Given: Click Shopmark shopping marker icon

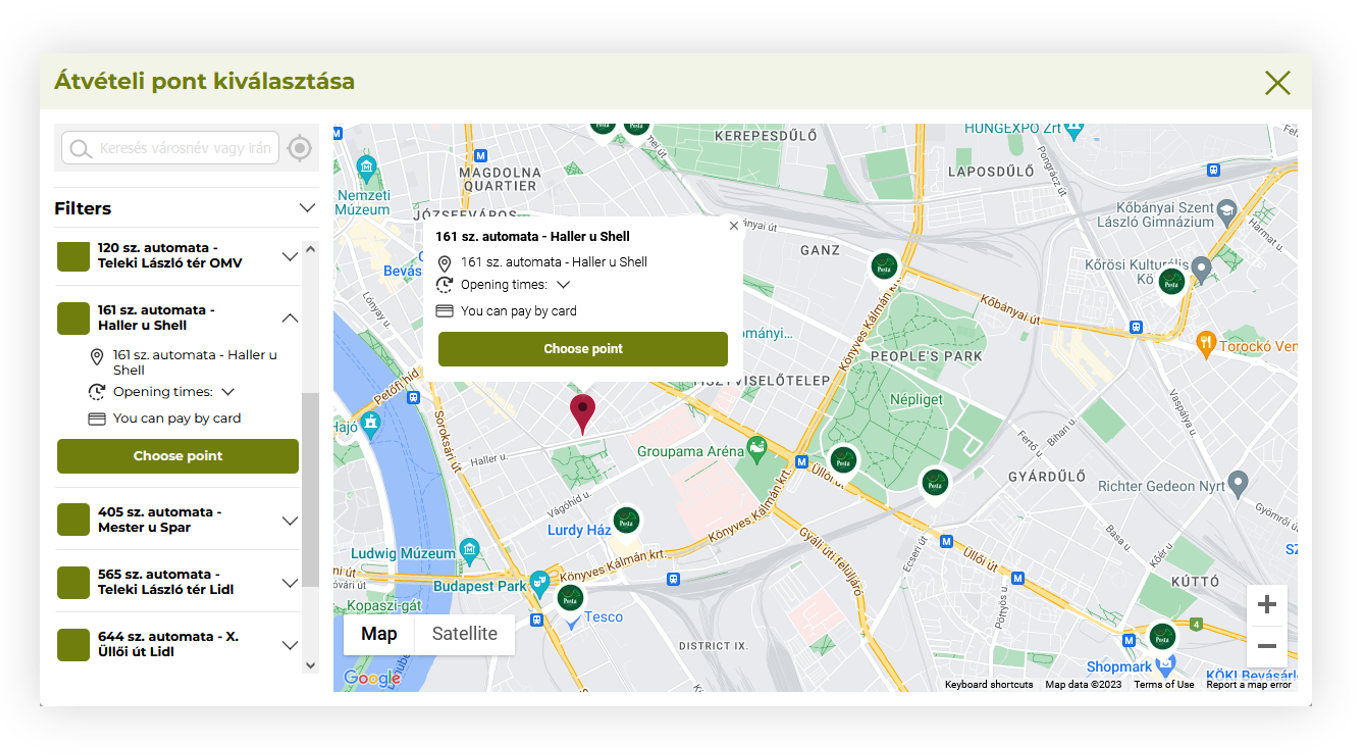Looking at the screenshot, I should coord(1164,664).
